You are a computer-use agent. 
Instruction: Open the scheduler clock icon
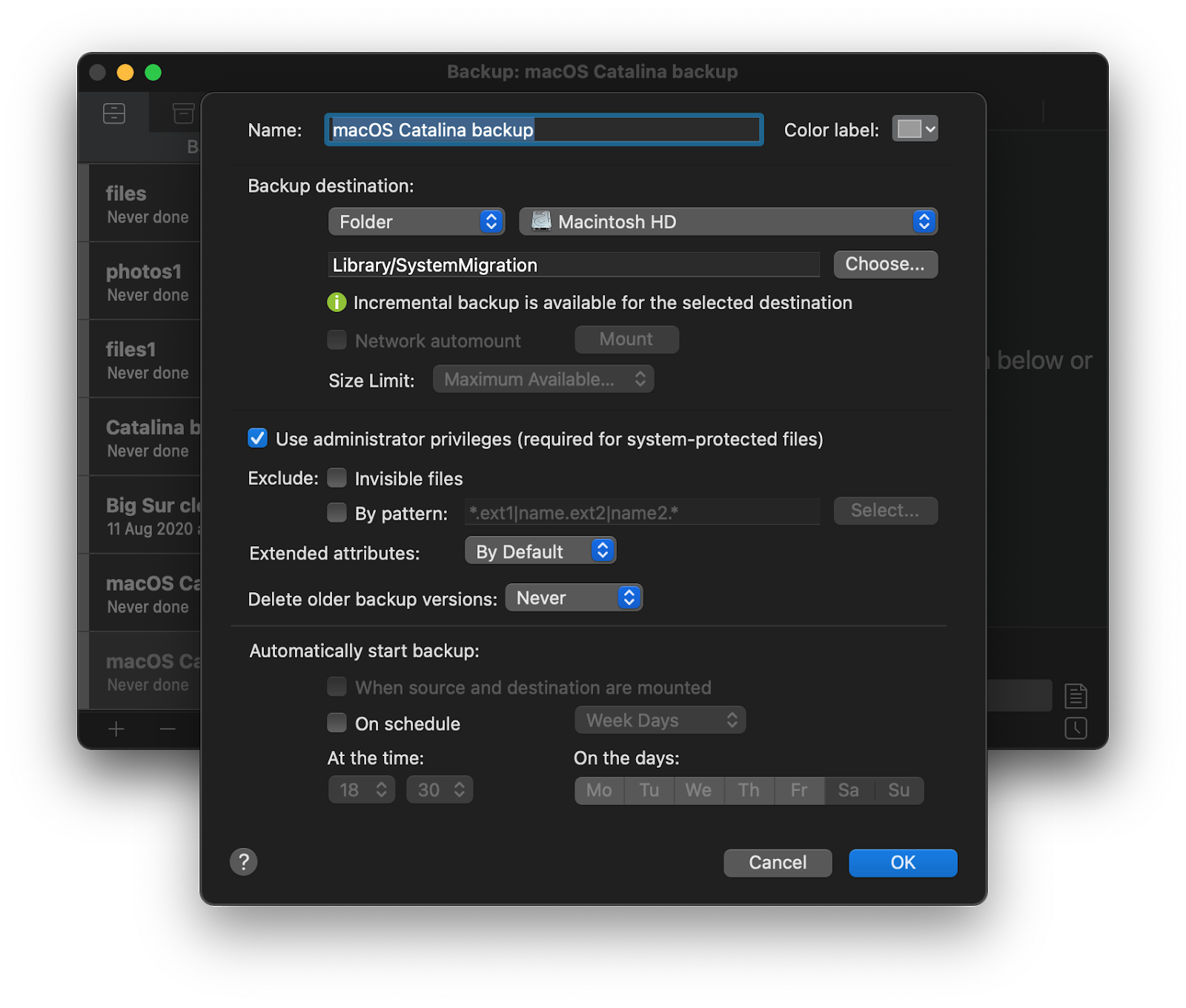pos(1076,729)
